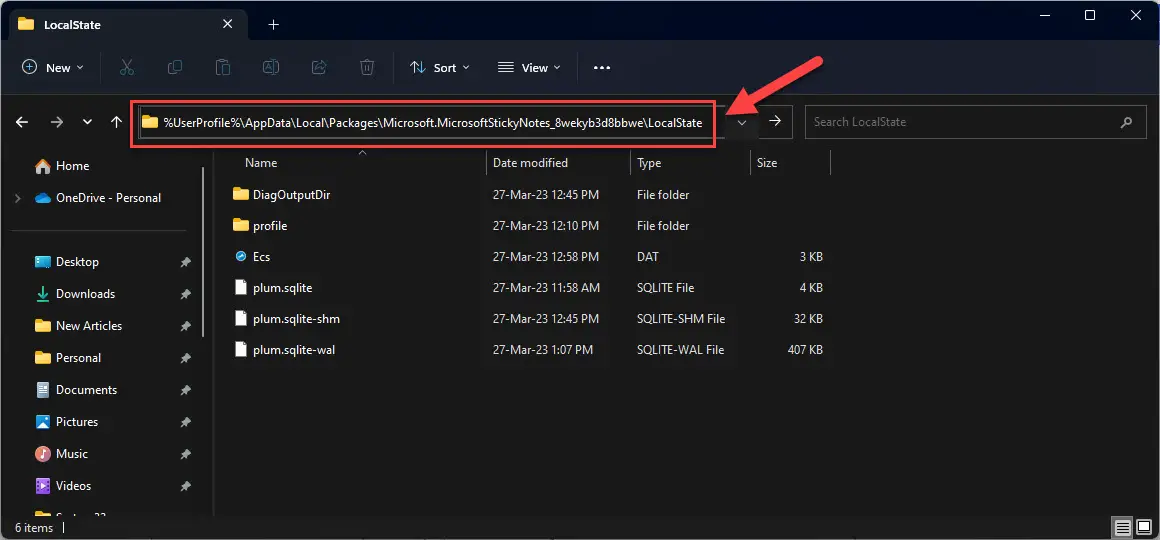This screenshot has height=540, width=1160.
Task: Click the New button
Action: click(52, 67)
